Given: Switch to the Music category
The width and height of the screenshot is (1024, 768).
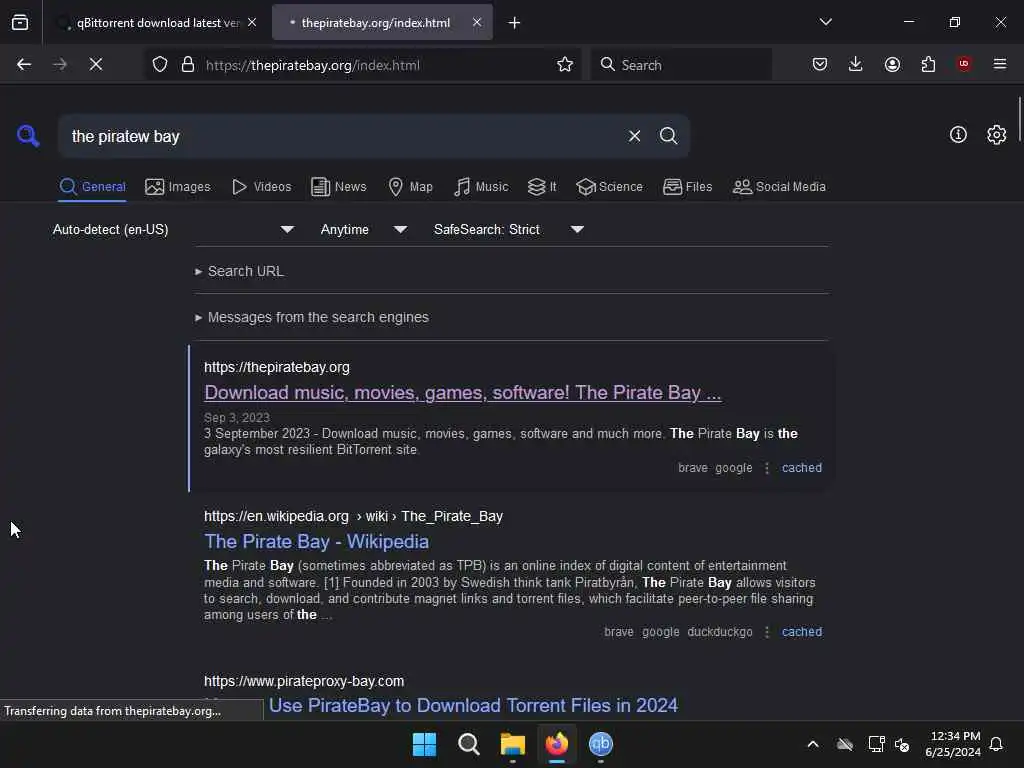Looking at the screenshot, I should coord(481,187).
